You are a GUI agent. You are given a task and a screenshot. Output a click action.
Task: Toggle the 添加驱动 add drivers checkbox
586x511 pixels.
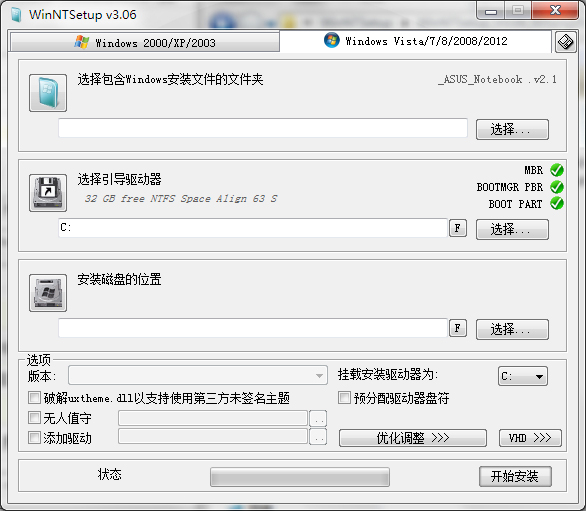(x=34, y=438)
